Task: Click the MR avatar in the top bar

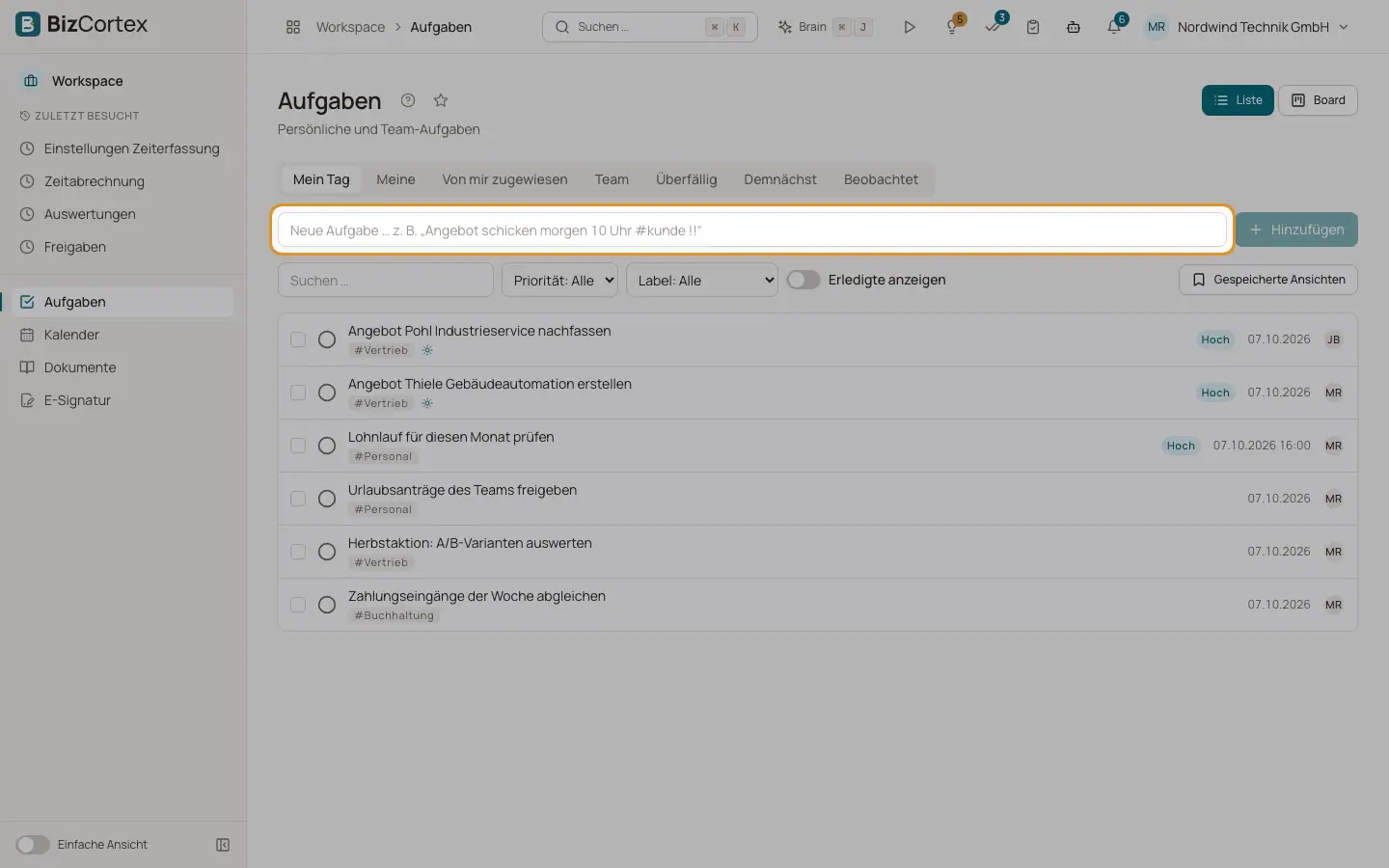Action: 1157,27
